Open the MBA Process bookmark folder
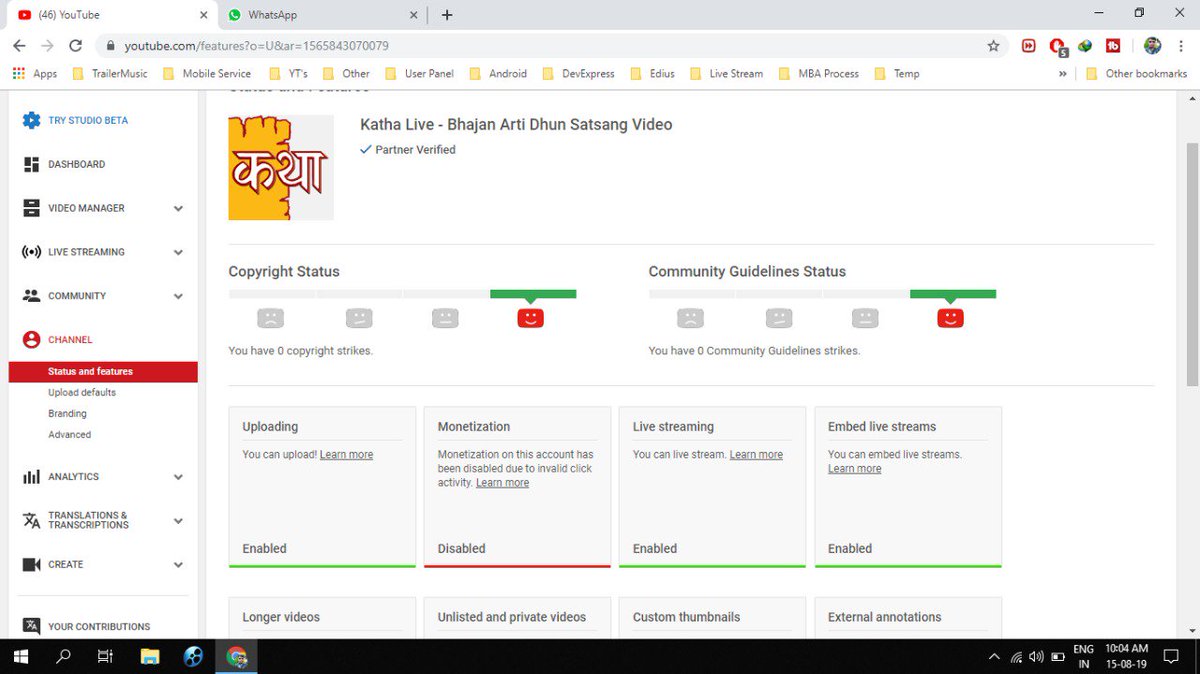Image resolution: width=1200 pixels, height=674 pixels. (x=818, y=73)
